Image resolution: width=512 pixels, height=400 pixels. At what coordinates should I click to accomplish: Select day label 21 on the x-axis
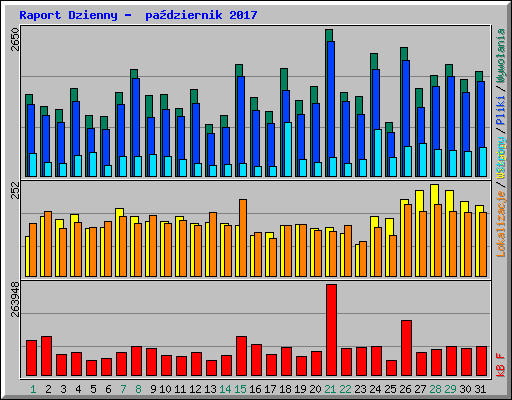coord(330,389)
